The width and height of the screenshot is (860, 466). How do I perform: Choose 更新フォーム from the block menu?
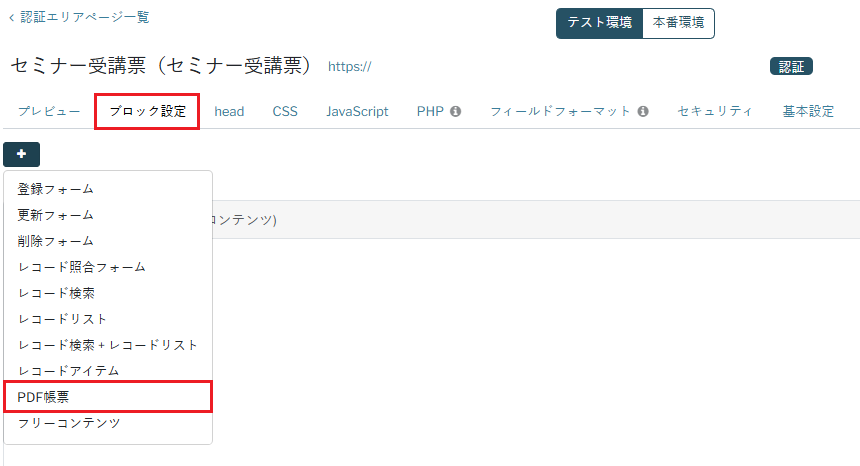(x=56, y=215)
